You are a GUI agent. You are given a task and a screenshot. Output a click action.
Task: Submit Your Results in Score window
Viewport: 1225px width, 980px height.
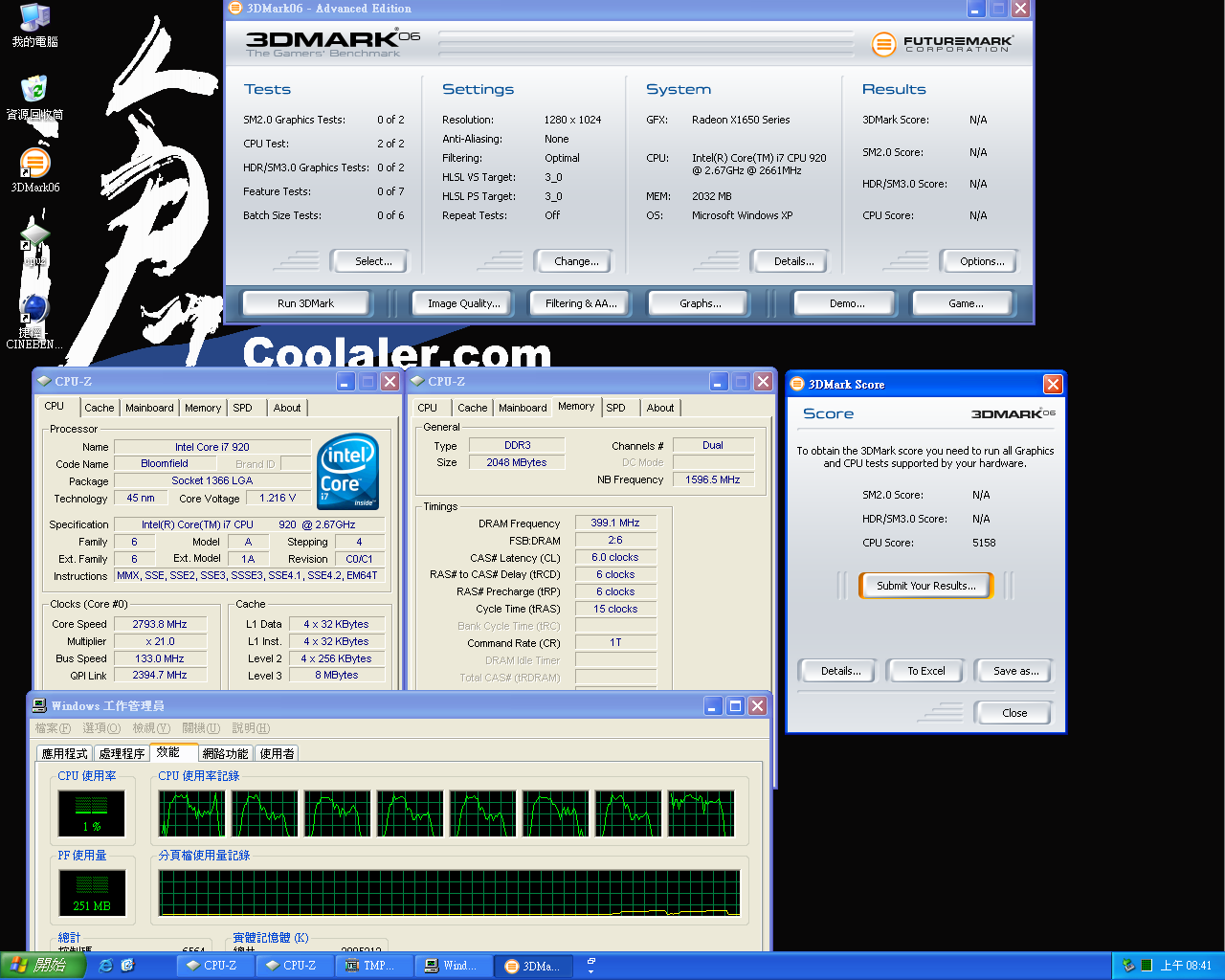point(926,586)
